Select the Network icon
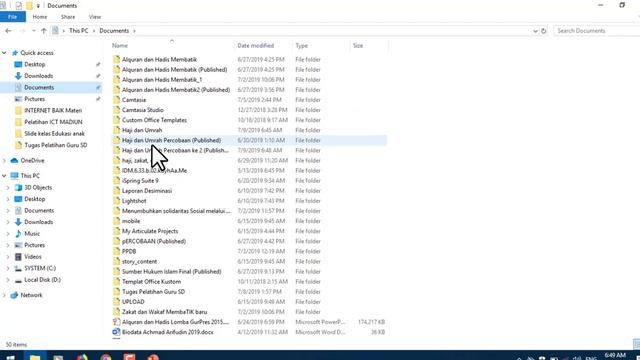 14,295
